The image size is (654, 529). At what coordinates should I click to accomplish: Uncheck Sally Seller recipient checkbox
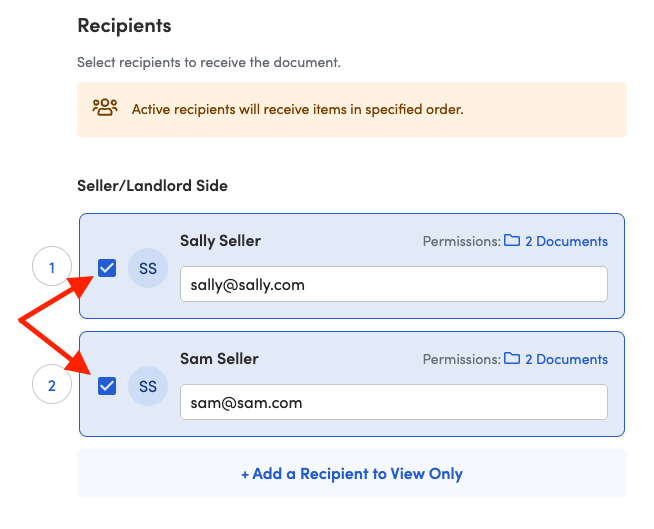tap(107, 268)
